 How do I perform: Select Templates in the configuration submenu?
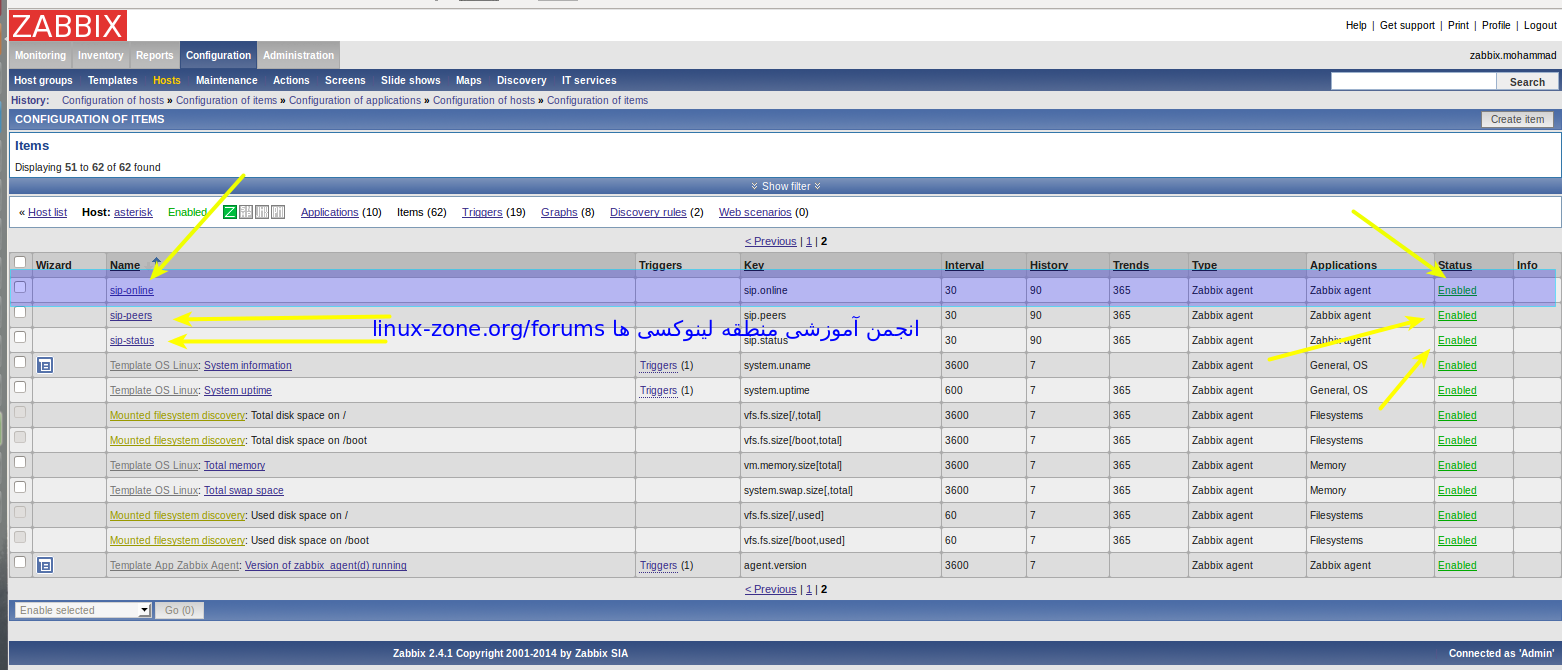coord(112,80)
